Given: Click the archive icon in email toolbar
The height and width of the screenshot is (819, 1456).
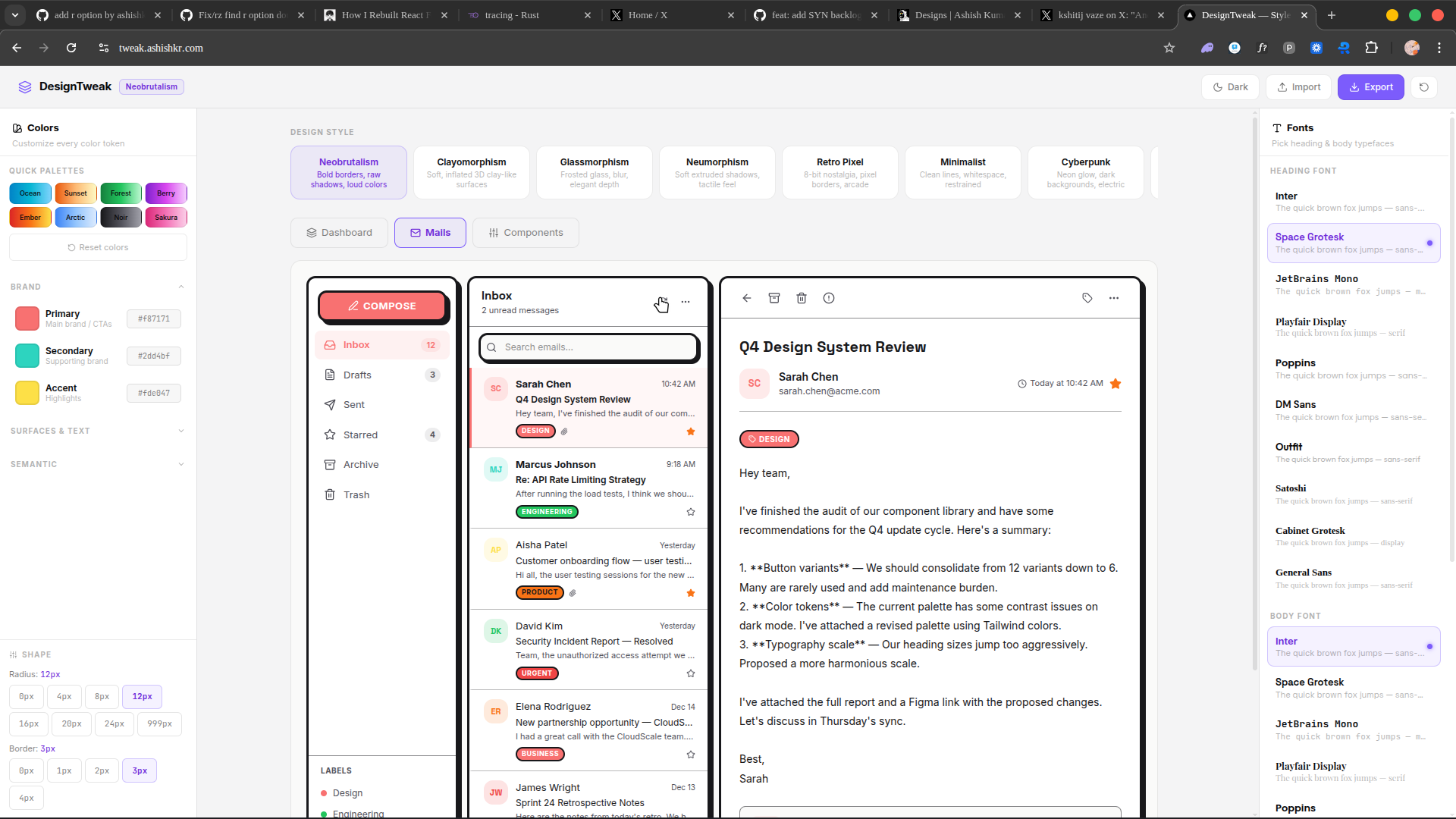Looking at the screenshot, I should [x=774, y=298].
